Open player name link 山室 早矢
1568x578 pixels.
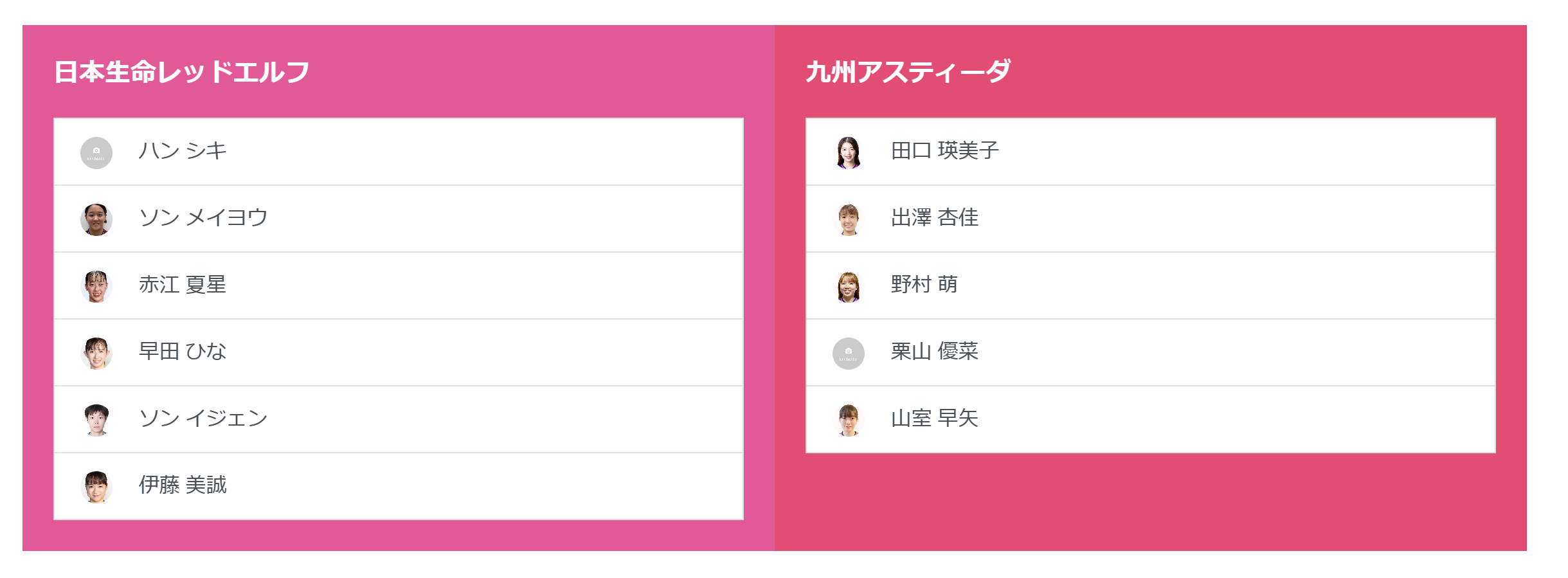tap(934, 419)
